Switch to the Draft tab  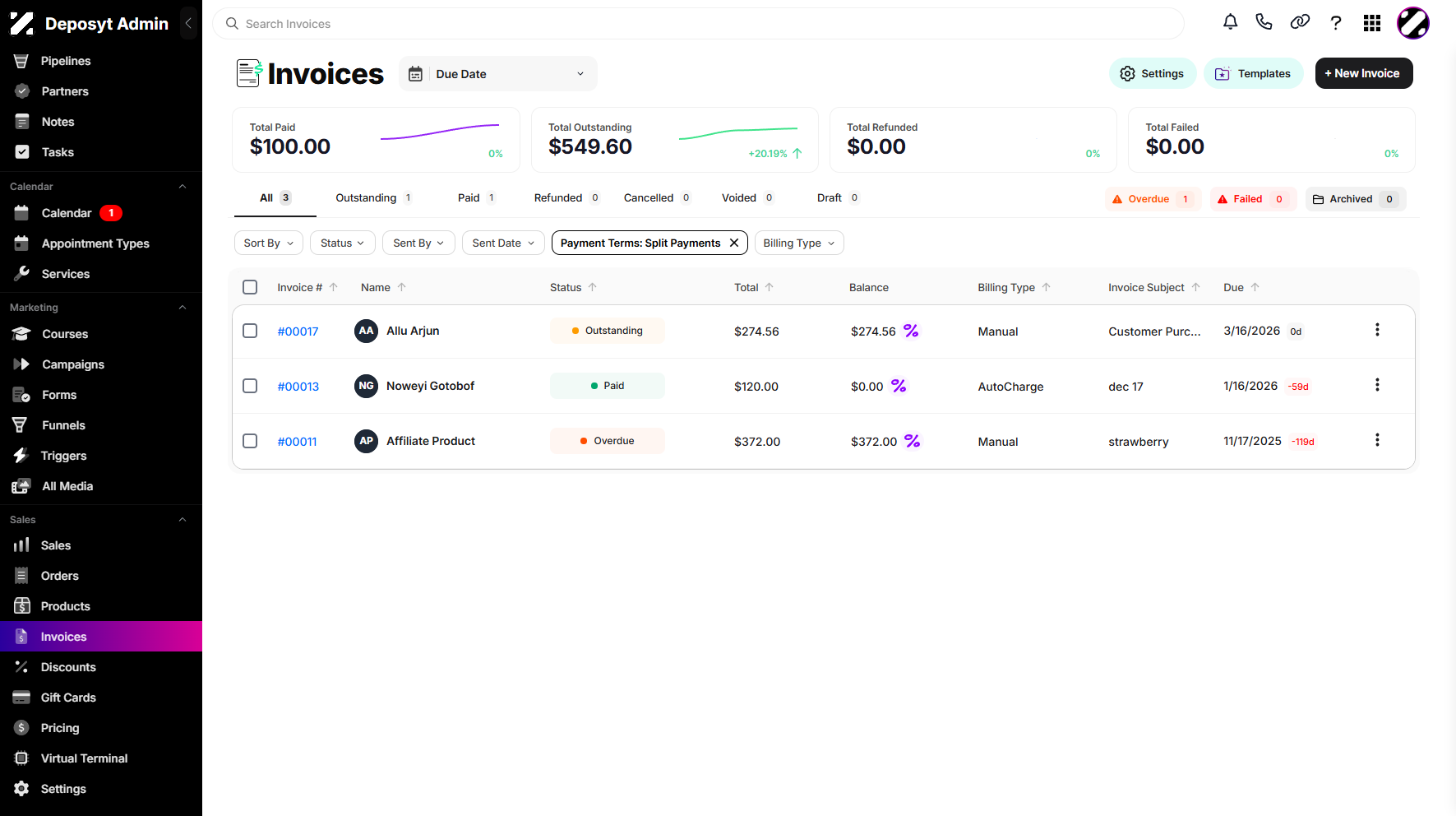tap(838, 198)
